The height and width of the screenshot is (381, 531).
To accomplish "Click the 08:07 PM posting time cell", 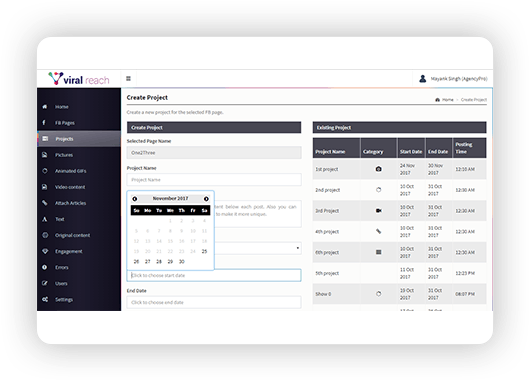I will pyautogui.click(x=470, y=294).
